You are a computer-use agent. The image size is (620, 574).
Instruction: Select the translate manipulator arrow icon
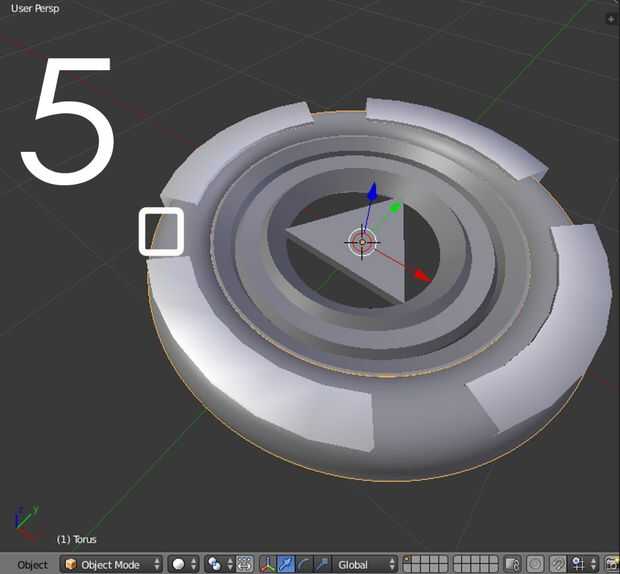click(x=287, y=565)
